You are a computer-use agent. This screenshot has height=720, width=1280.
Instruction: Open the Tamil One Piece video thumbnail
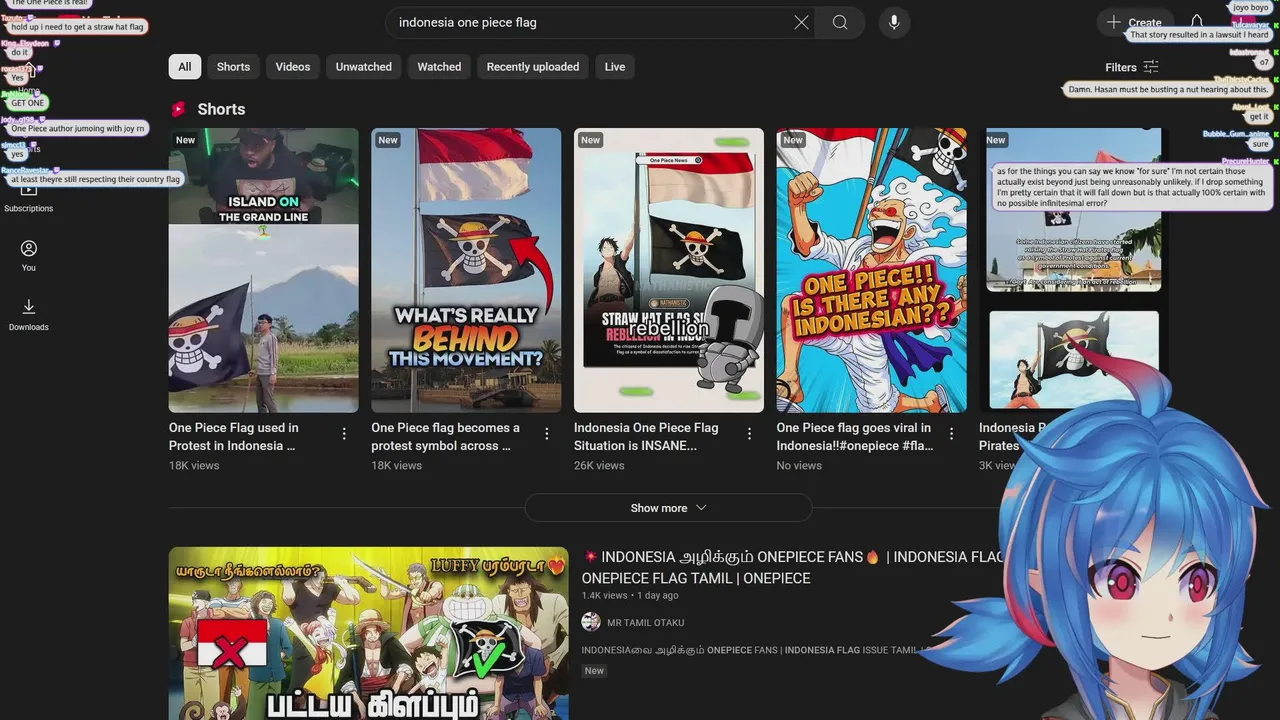tap(368, 633)
